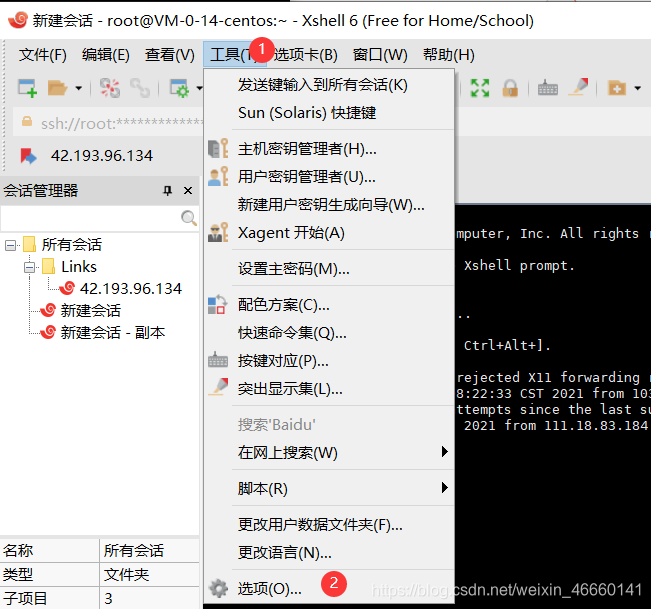The height and width of the screenshot is (609, 651).
Task: Choose 更改语言(N) menu item
Action: (x=329, y=553)
